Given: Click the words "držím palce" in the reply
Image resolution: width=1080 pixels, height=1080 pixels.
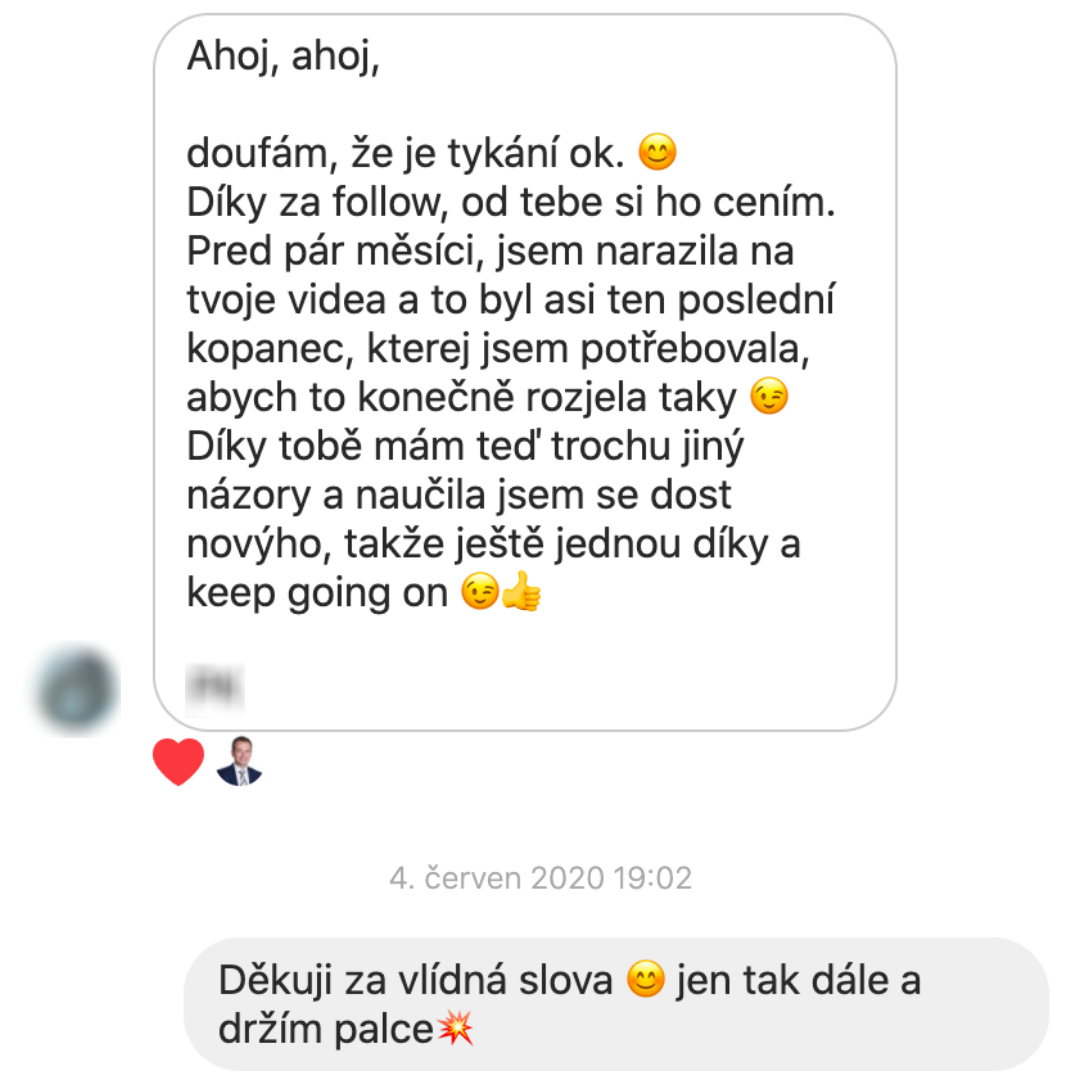Looking at the screenshot, I should tap(326, 1030).
